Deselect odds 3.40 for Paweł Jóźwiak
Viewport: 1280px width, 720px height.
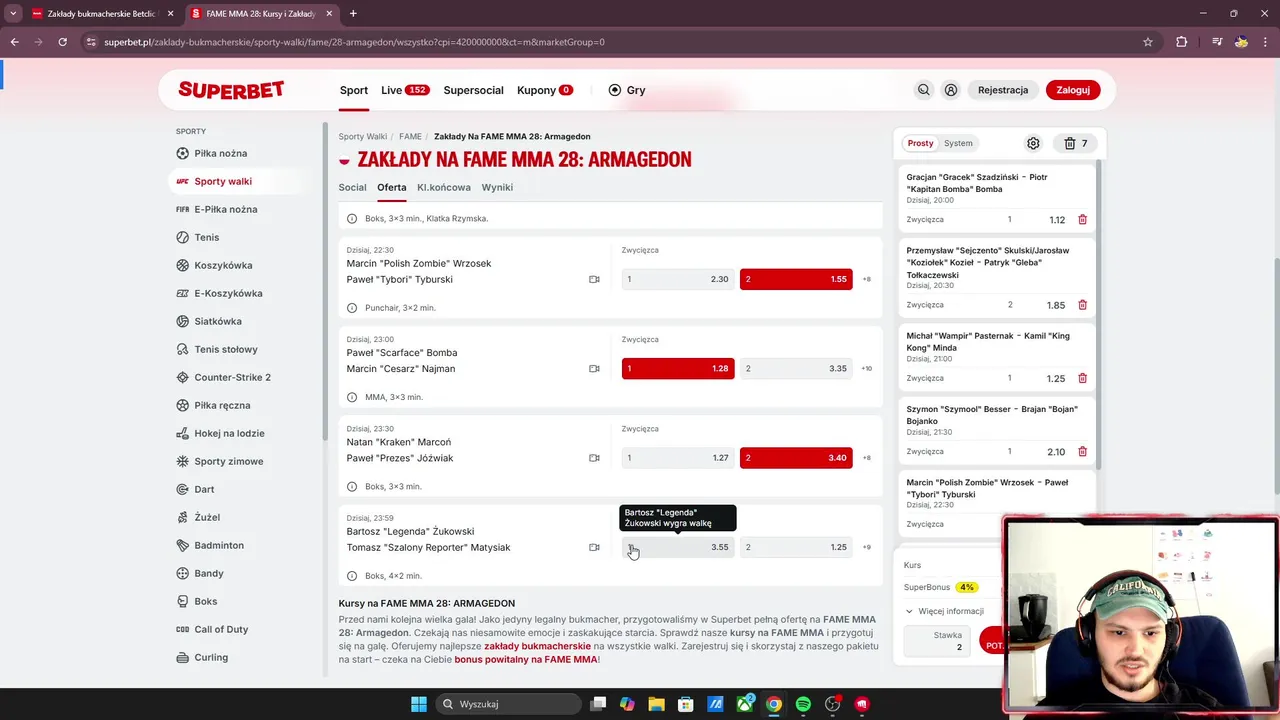click(x=796, y=458)
